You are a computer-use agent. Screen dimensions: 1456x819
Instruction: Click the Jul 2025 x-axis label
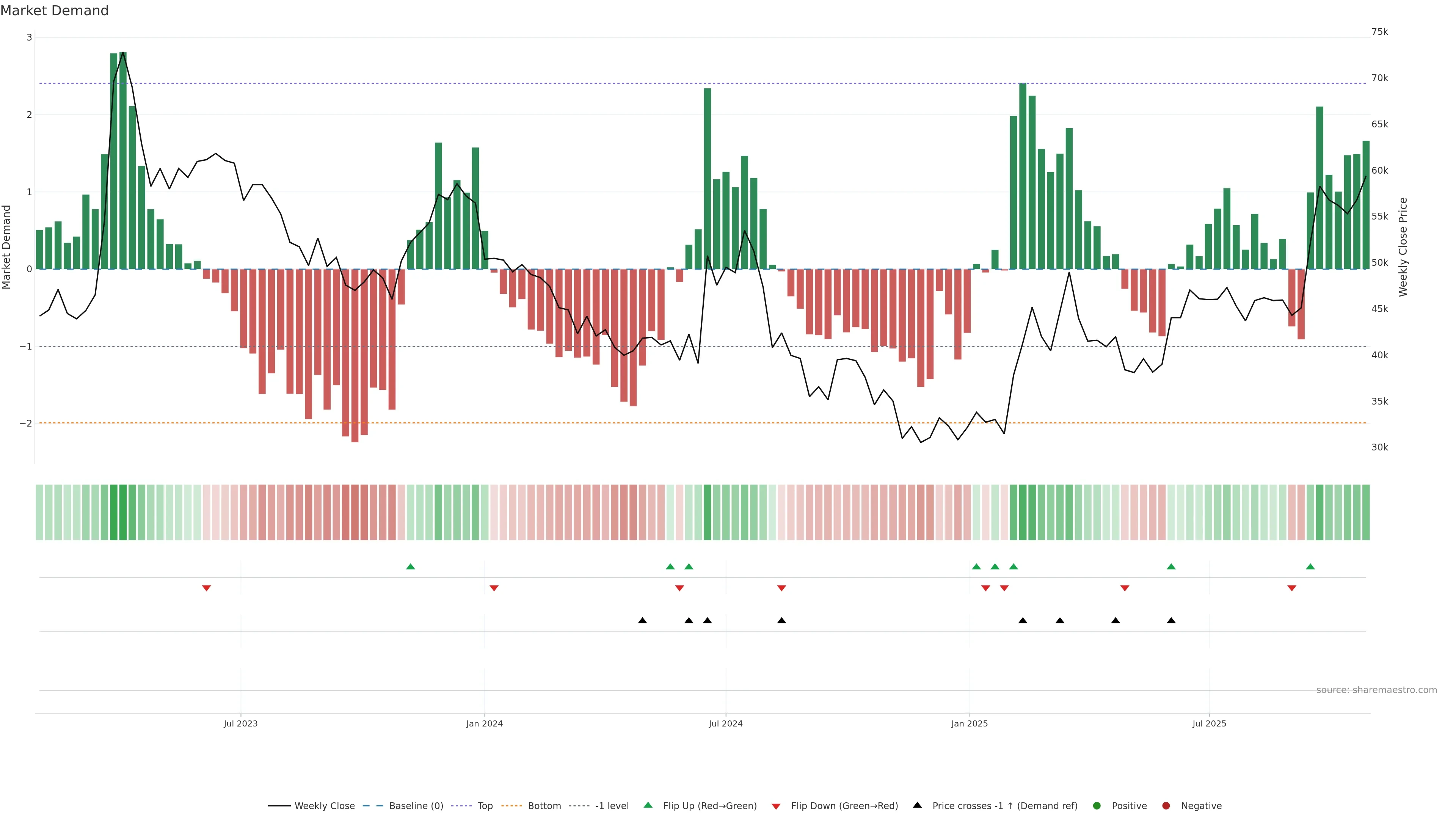(1209, 723)
